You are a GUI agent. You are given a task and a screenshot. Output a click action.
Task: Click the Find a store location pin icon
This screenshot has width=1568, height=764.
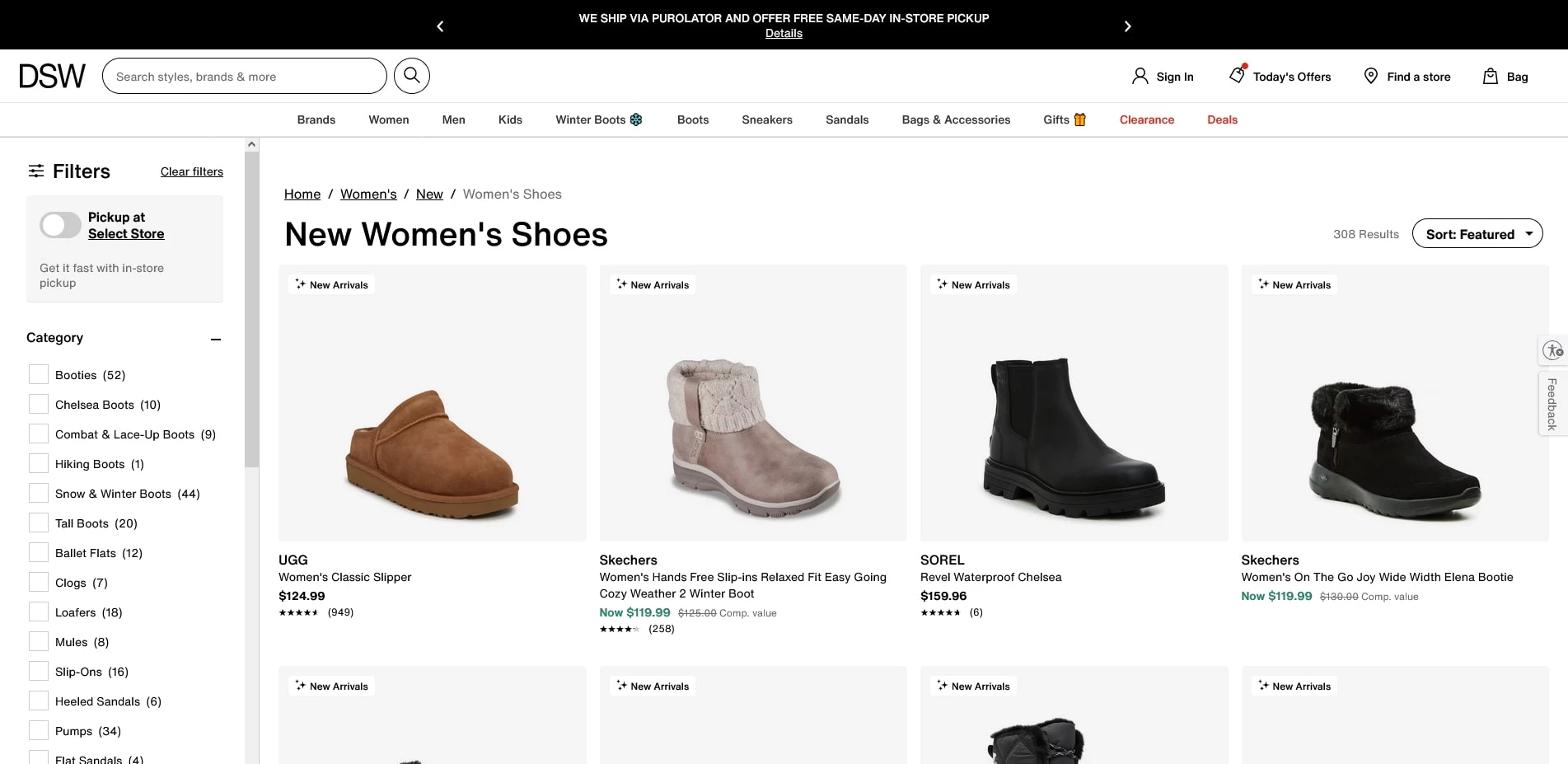1370,76
